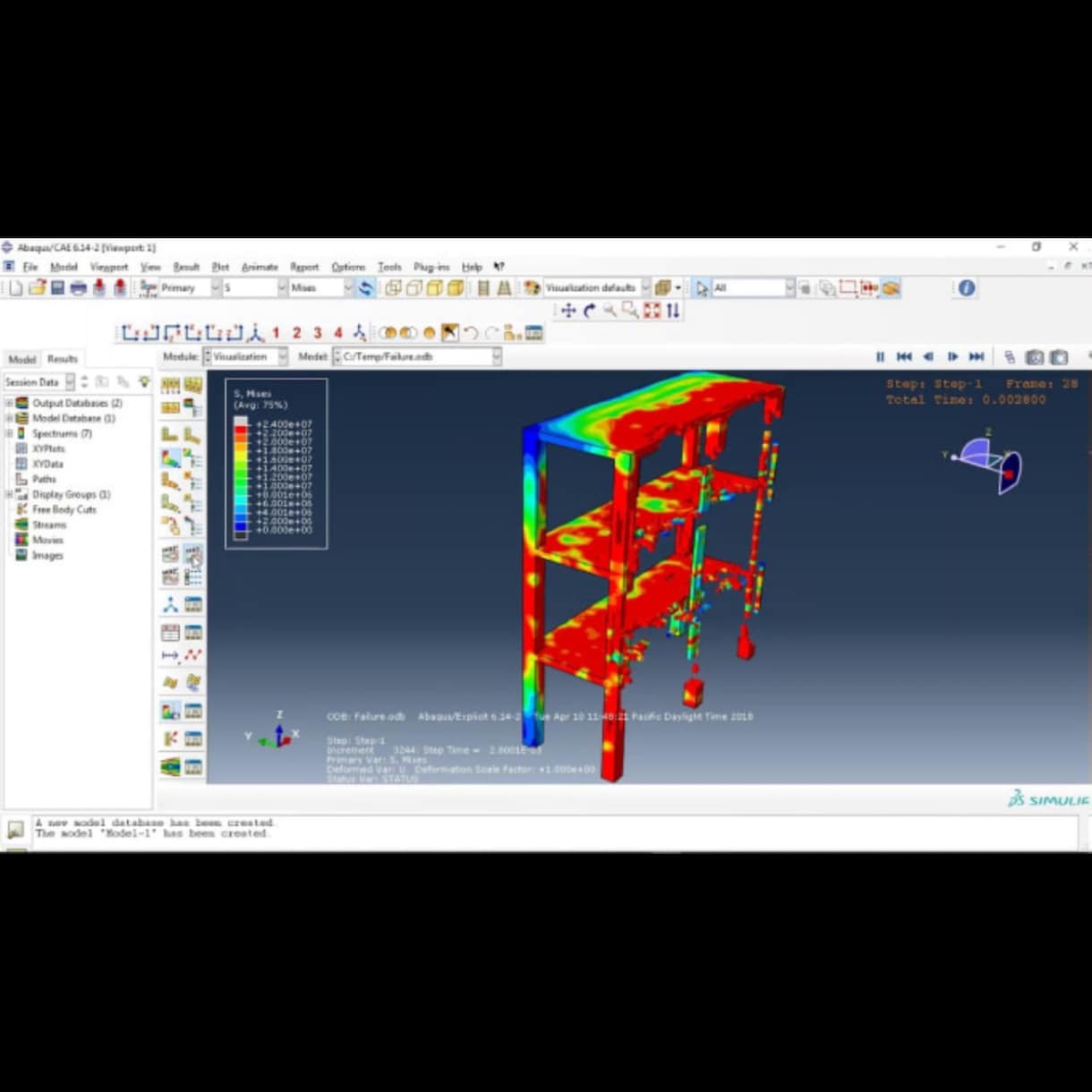Click the Free Body Cut toolbox icon
This screenshot has width=1092, height=1092.
click(170, 738)
